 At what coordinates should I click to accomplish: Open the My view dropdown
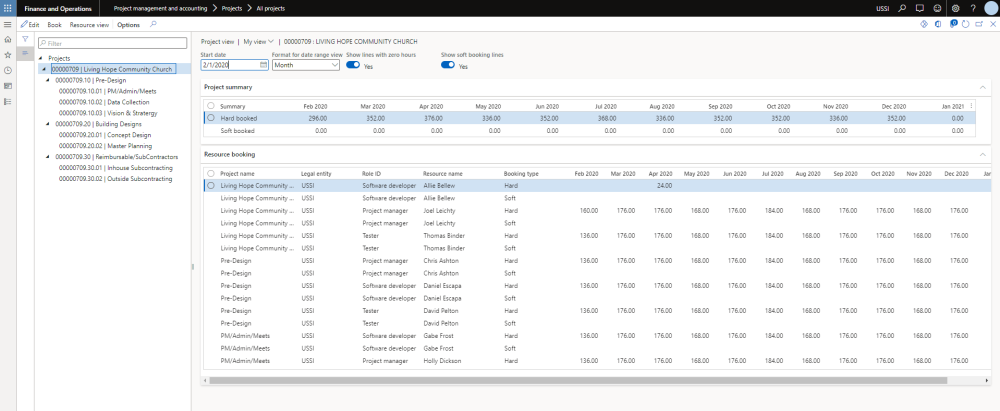click(x=257, y=42)
